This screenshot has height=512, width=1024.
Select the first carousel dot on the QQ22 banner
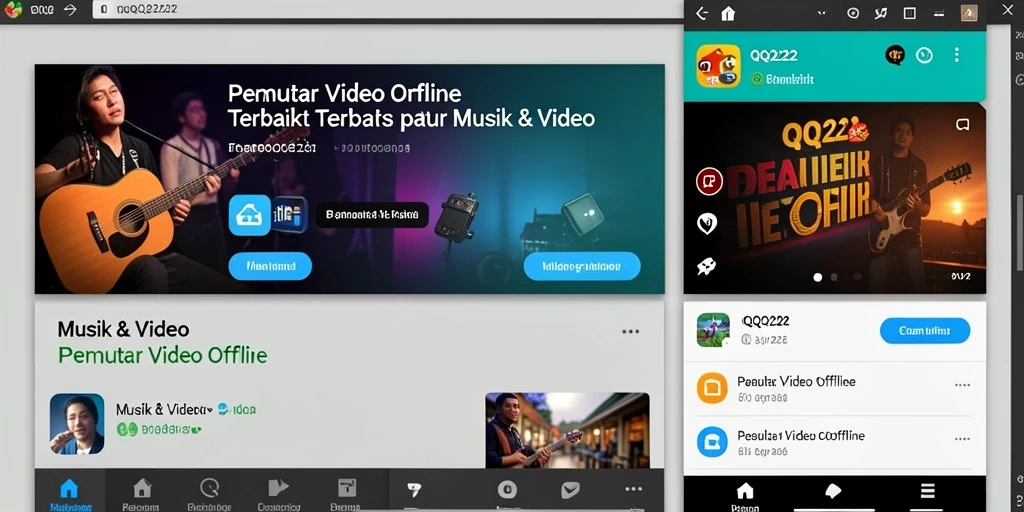point(817,277)
